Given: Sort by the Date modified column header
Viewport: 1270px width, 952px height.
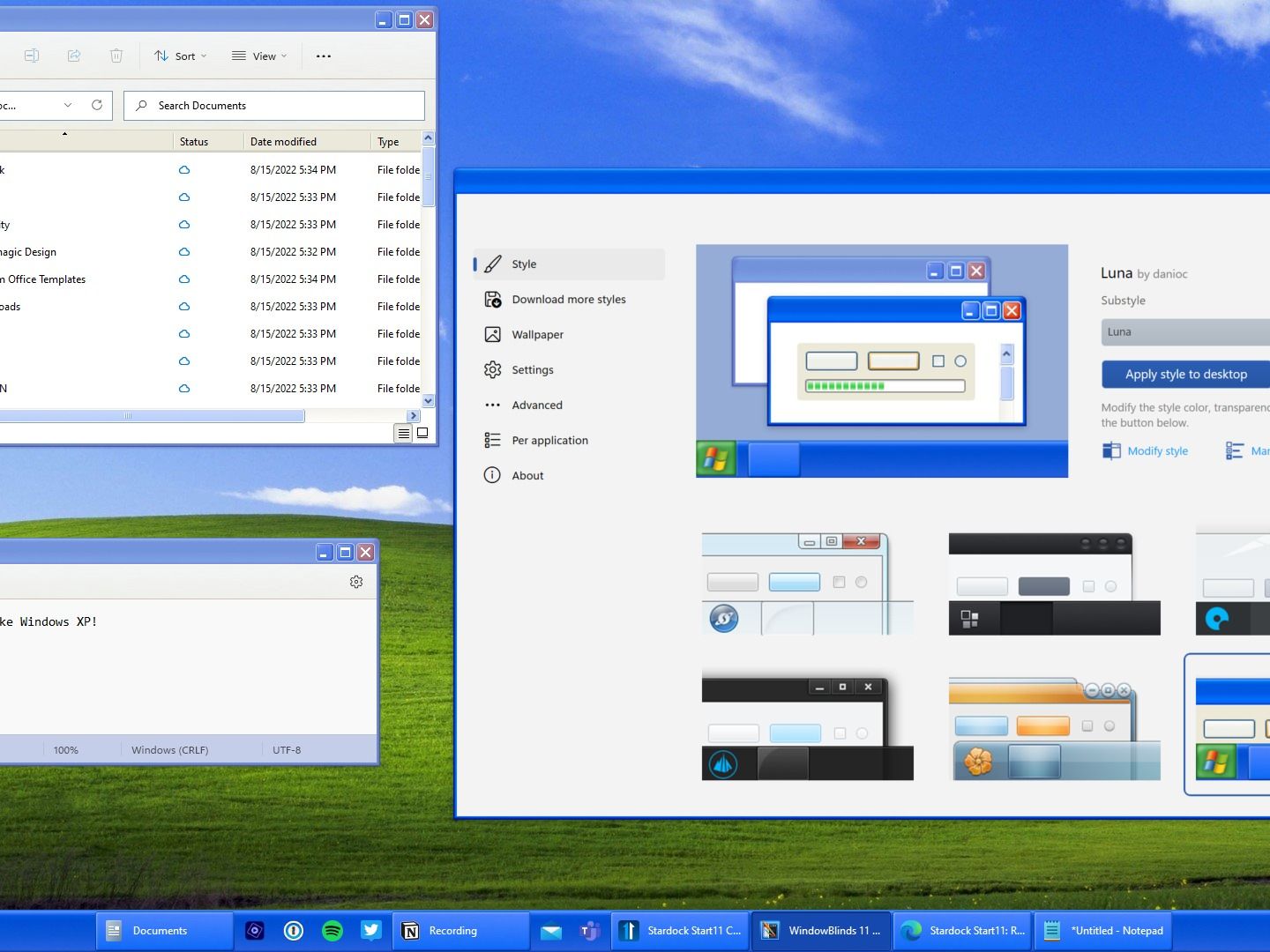Looking at the screenshot, I should [307, 141].
